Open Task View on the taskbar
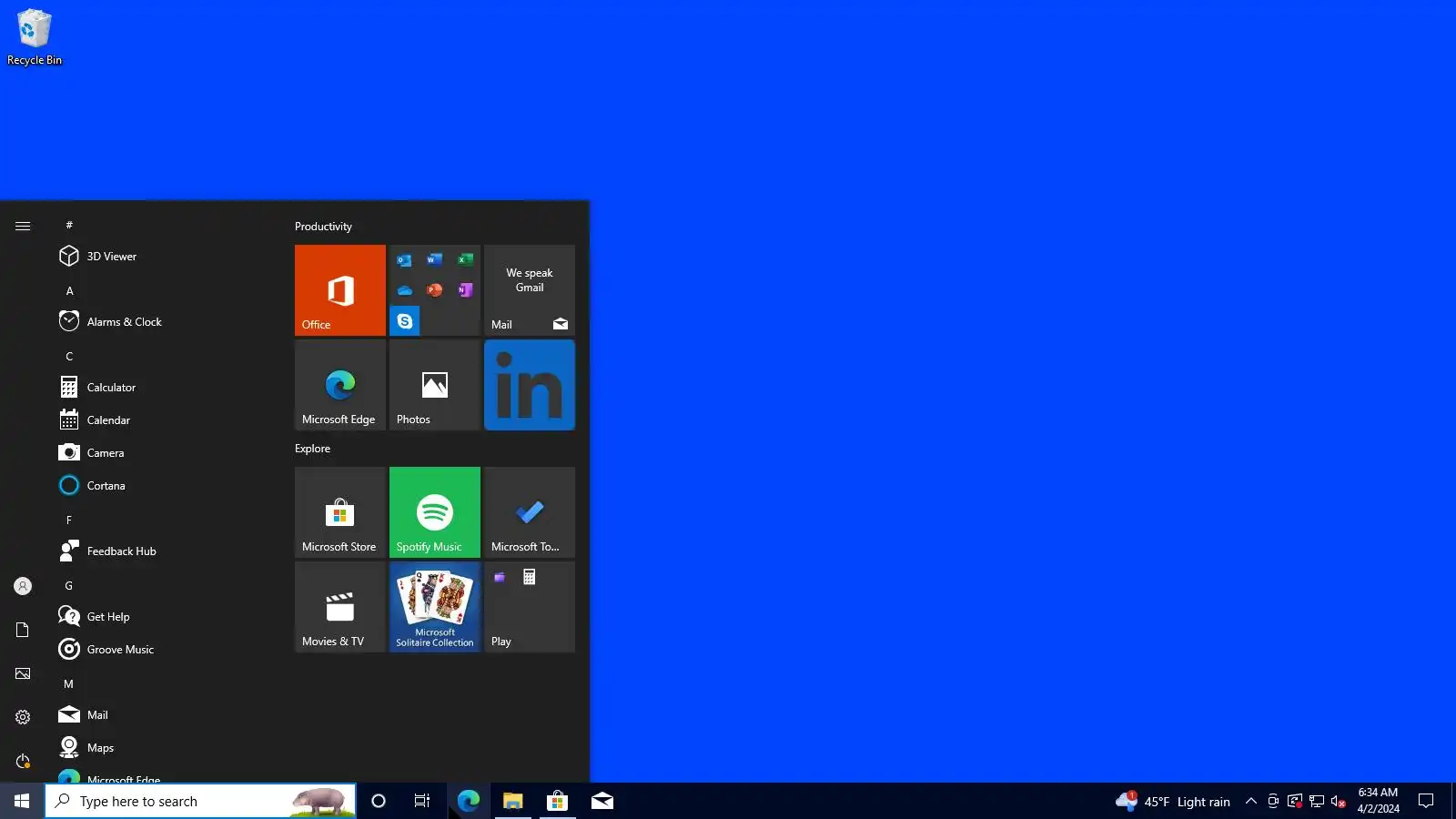This screenshot has width=1456, height=819. click(422, 801)
